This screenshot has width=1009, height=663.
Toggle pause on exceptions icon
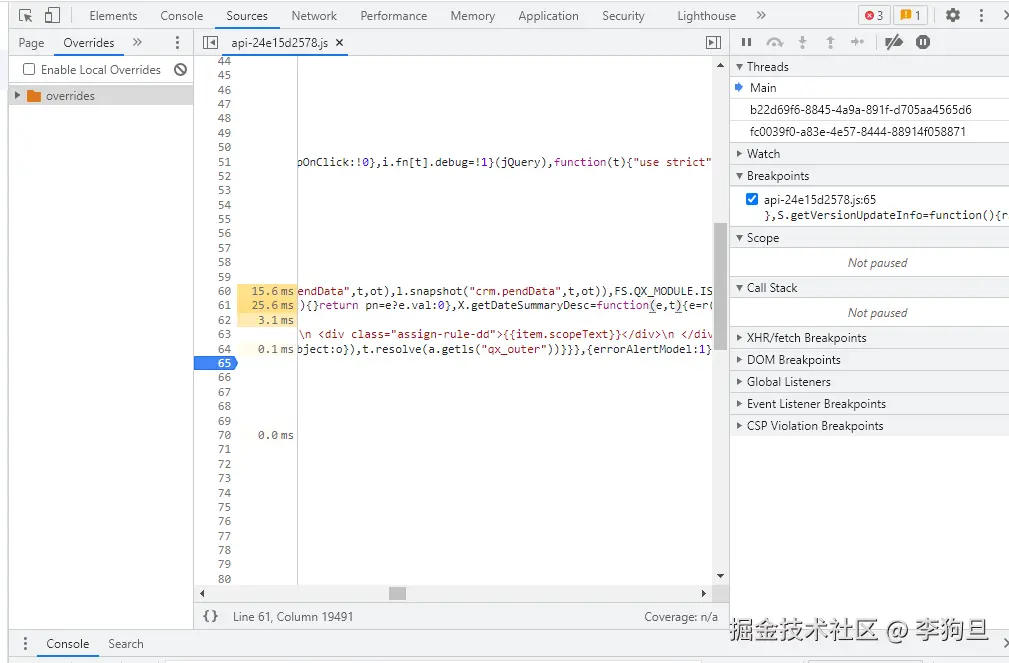[x=923, y=42]
